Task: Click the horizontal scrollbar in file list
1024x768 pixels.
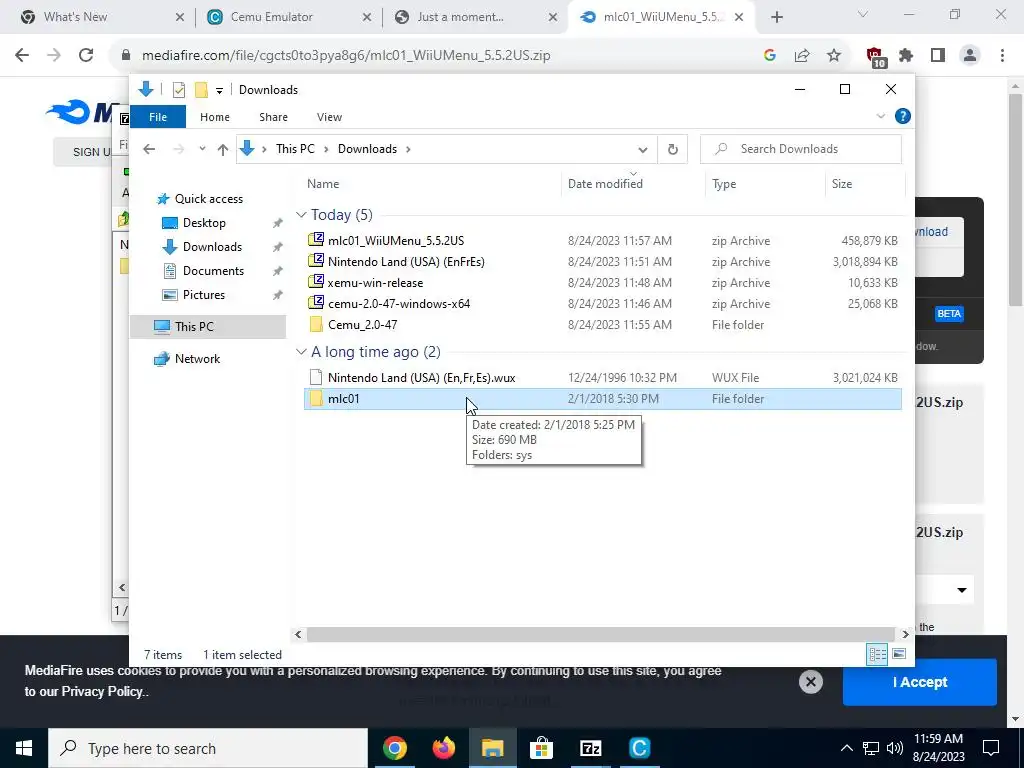Action: pos(600,634)
